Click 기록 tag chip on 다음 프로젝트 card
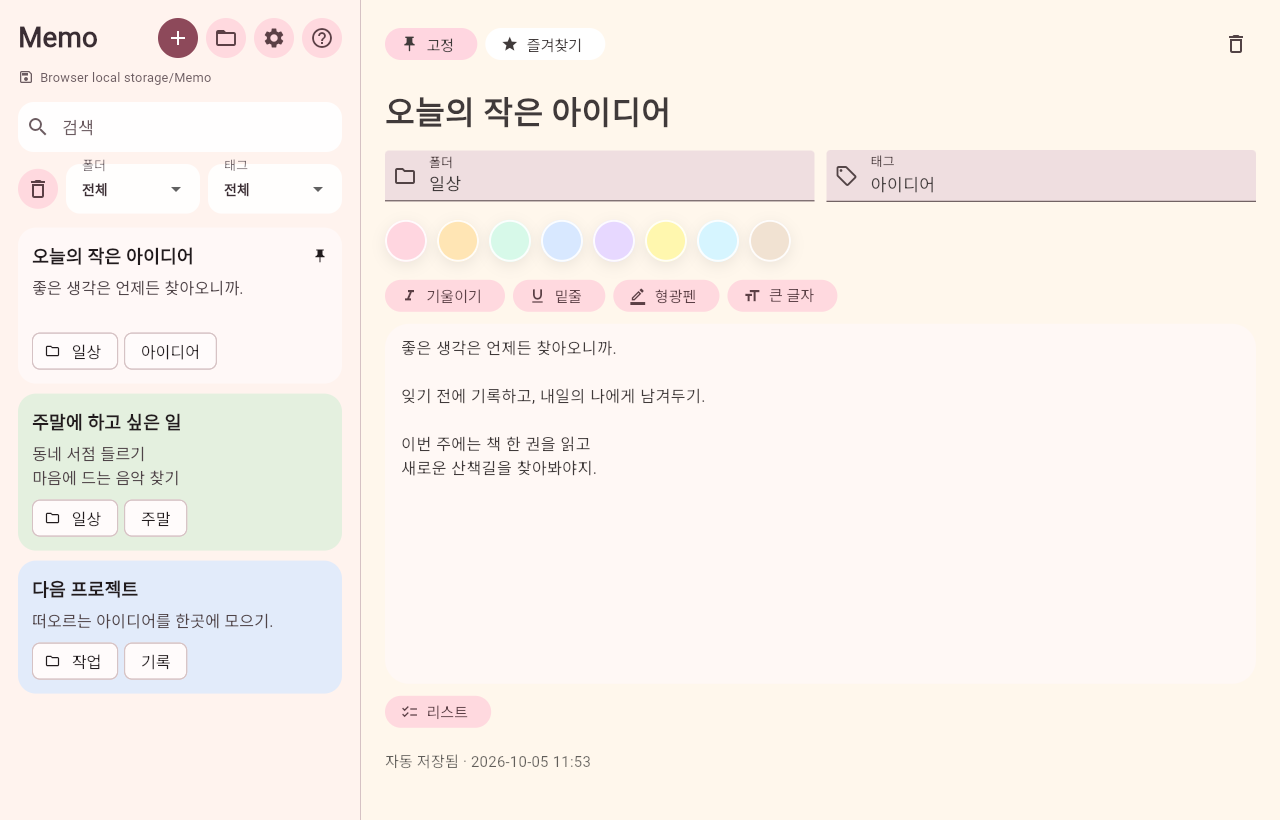The width and height of the screenshot is (1280, 820). 155,661
